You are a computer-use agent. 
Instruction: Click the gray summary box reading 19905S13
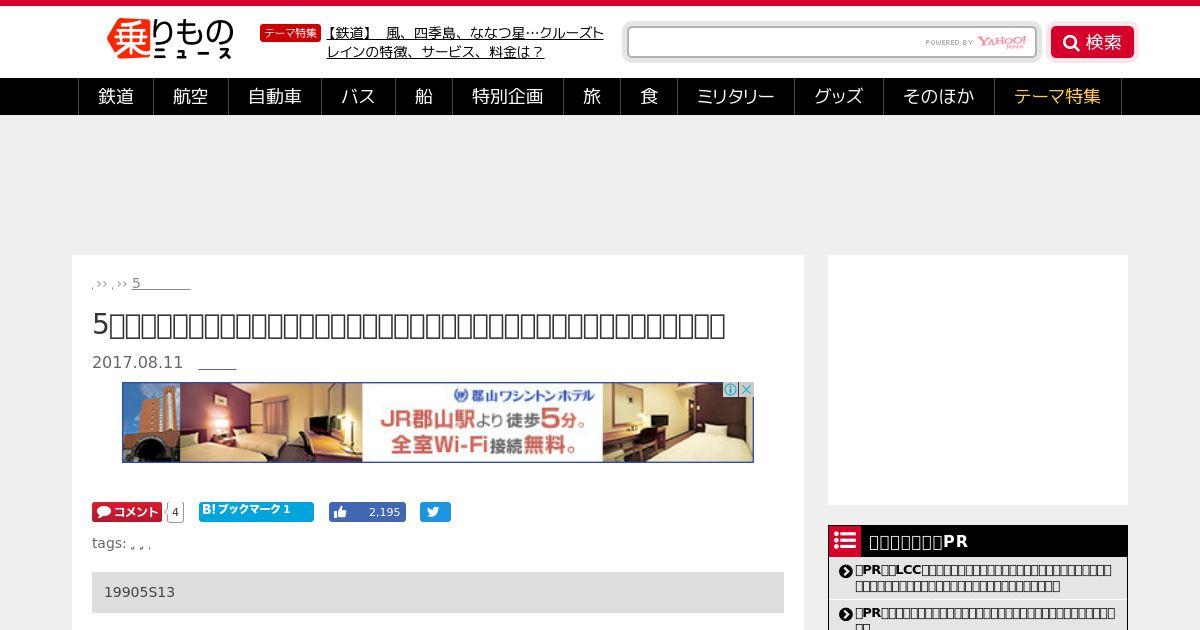click(x=438, y=592)
